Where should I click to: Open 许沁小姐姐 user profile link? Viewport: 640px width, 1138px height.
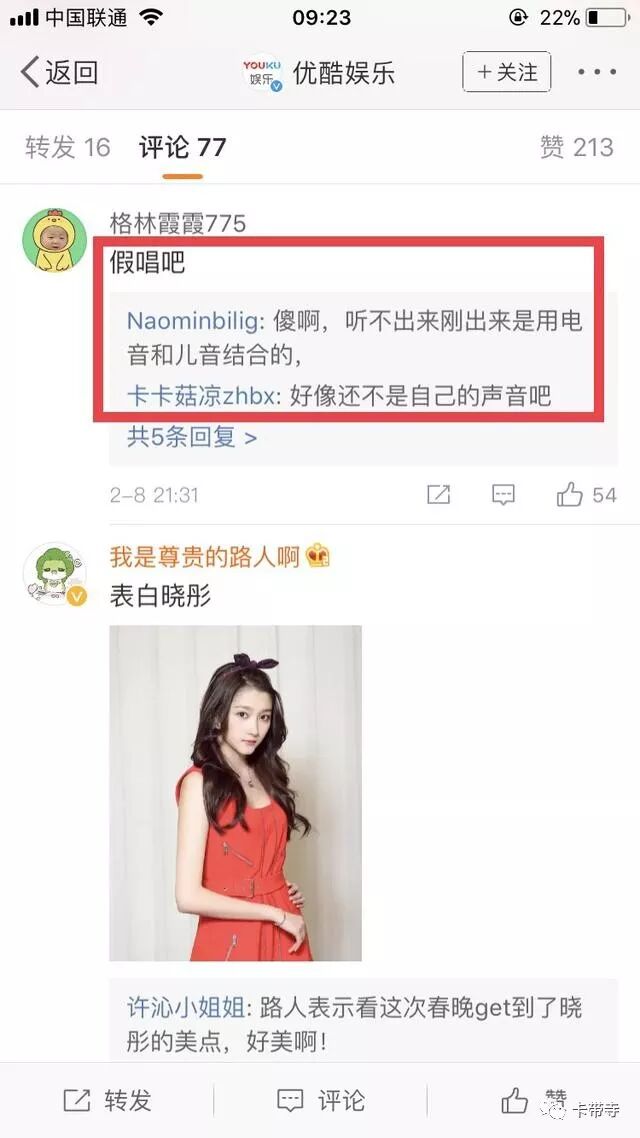[x=186, y=1007]
